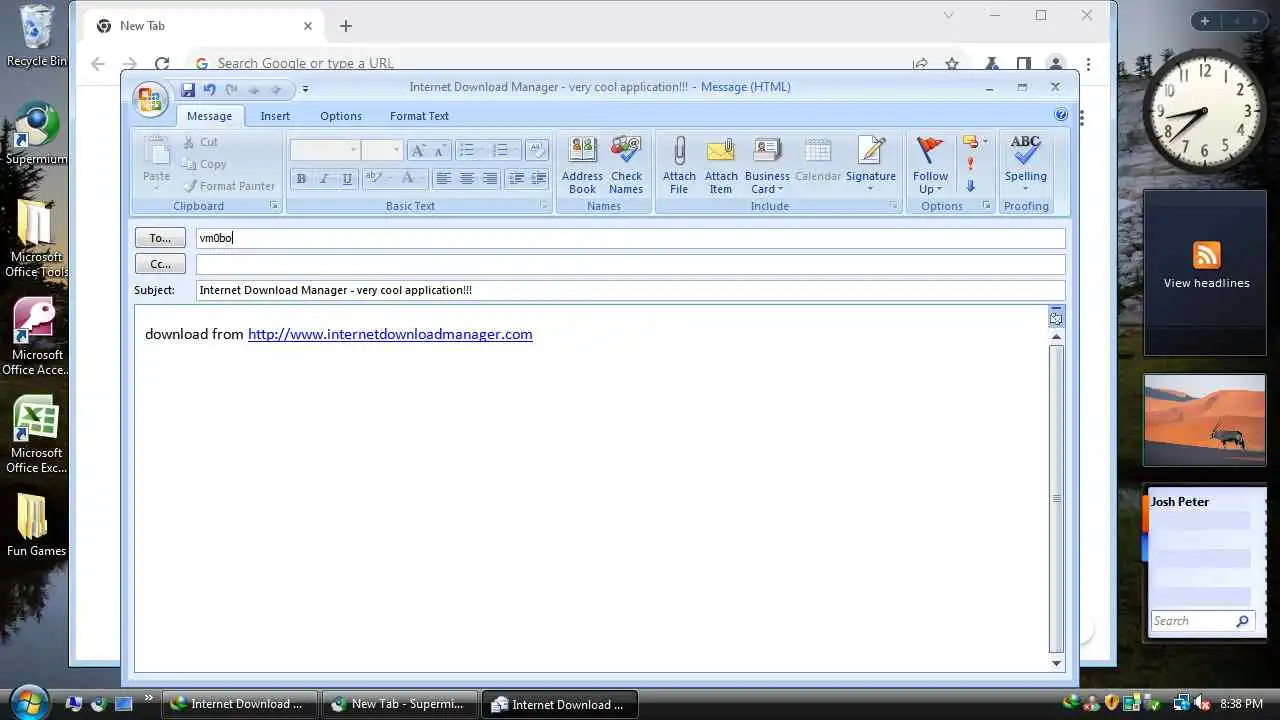Attach a file to the message

pos(679,166)
